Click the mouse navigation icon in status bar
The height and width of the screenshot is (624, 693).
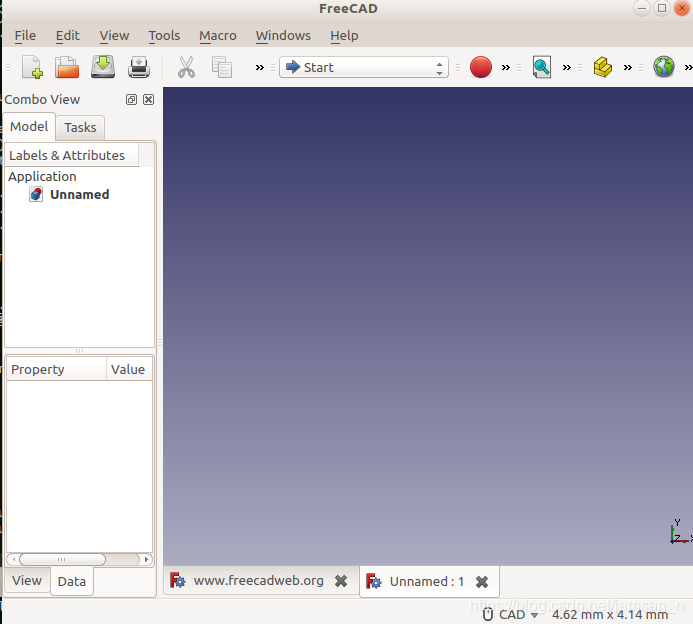point(488,614)
